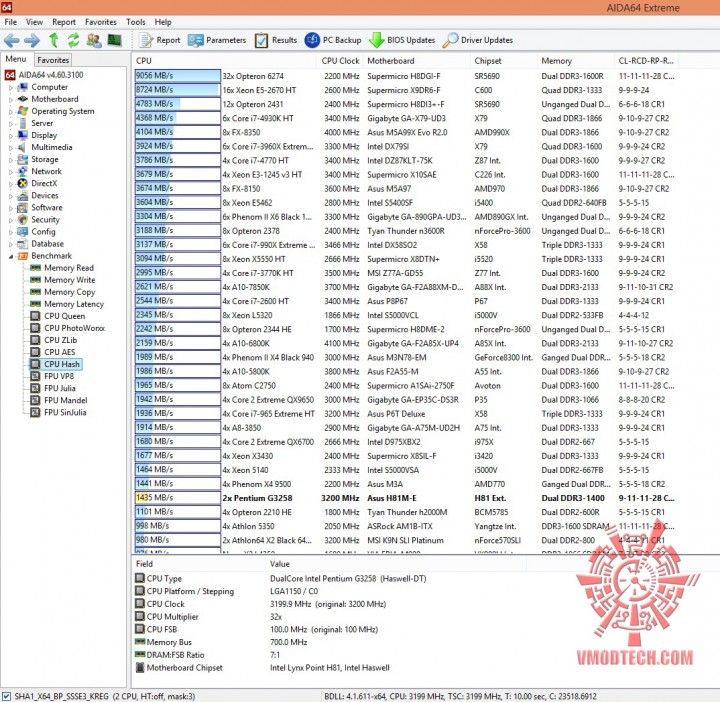Open the CPU PhotoWorxx benchmark
Viewport: 720px width, 702px height.
(x=74, y=328)
